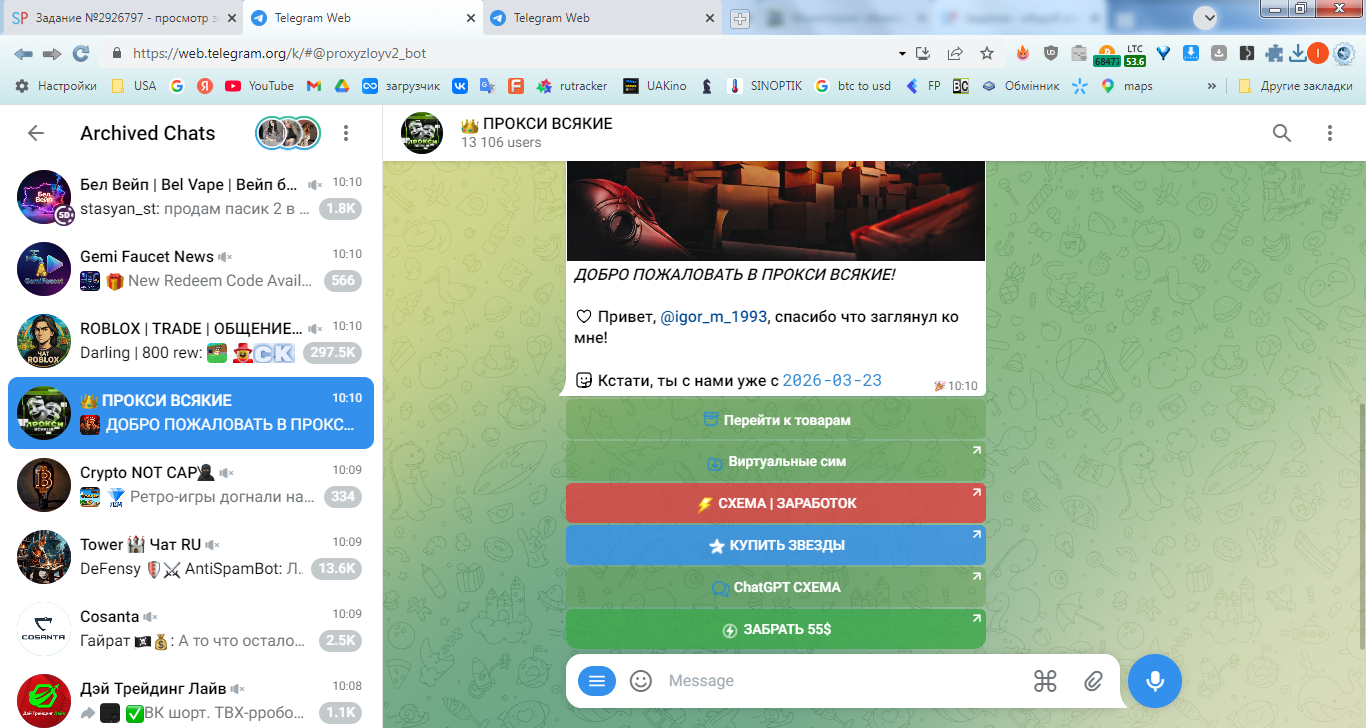Image resolution: width=1366 pixels, height=728 pixels.
Task: Toggle the bot keyboard icon in message box
Action: [x=1045, y=681]
